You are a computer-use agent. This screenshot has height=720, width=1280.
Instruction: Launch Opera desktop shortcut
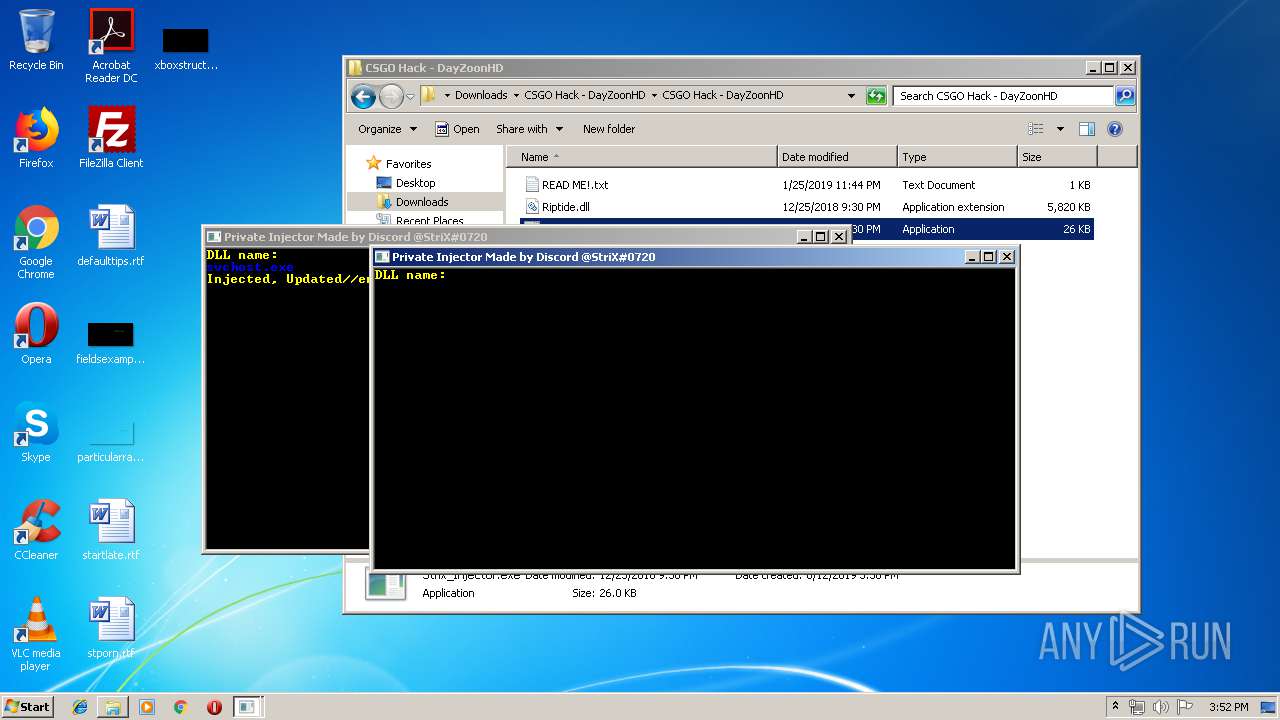tap(36, 334)
